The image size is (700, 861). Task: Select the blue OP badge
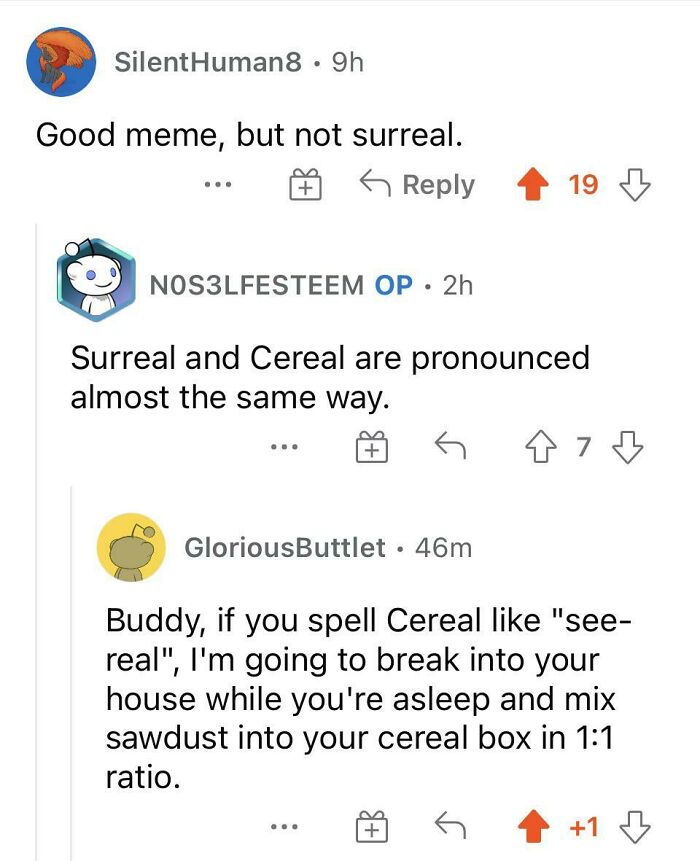(391, 285)
